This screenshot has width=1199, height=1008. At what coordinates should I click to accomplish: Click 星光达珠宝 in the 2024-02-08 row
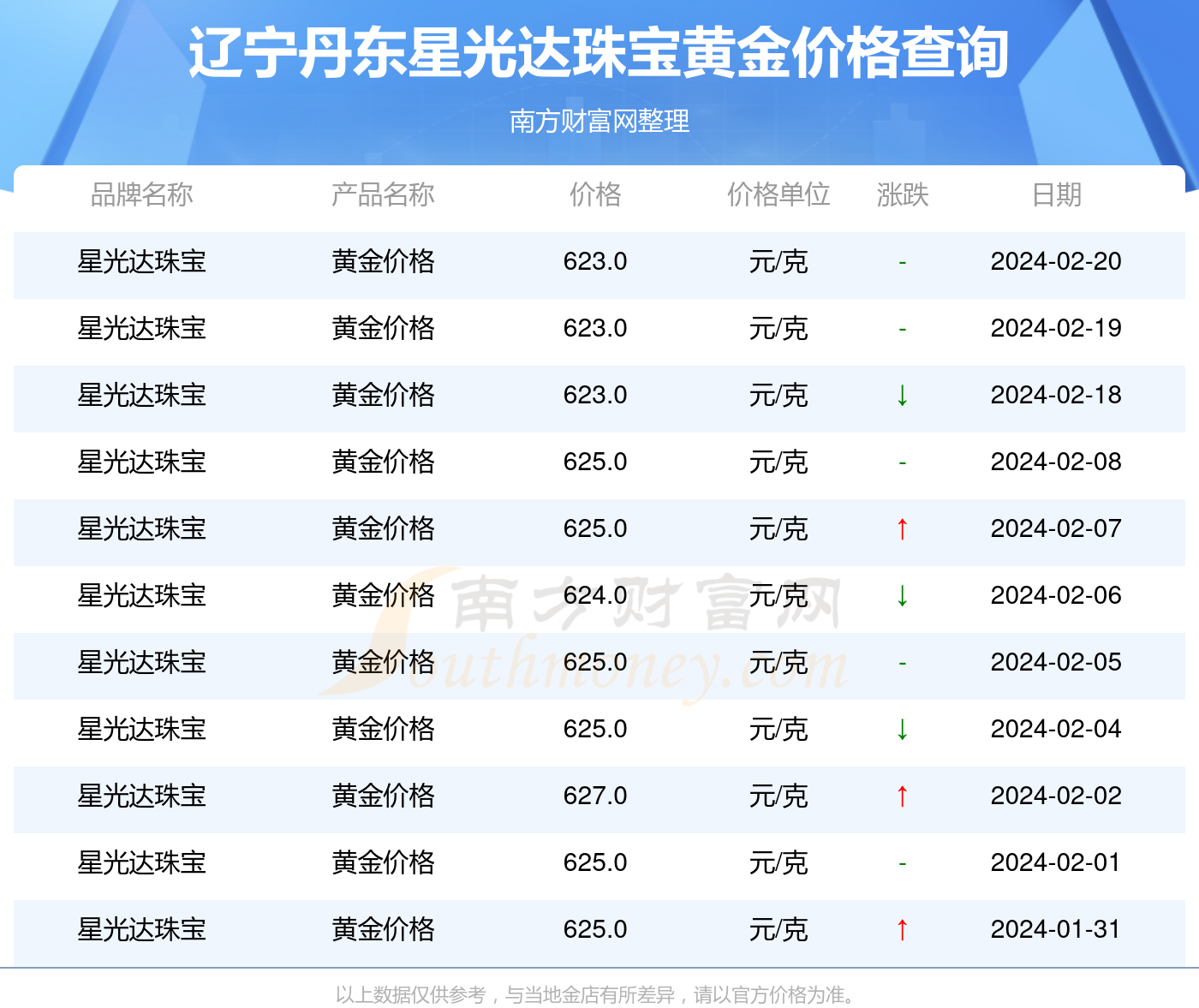click(x=142, y=462)
